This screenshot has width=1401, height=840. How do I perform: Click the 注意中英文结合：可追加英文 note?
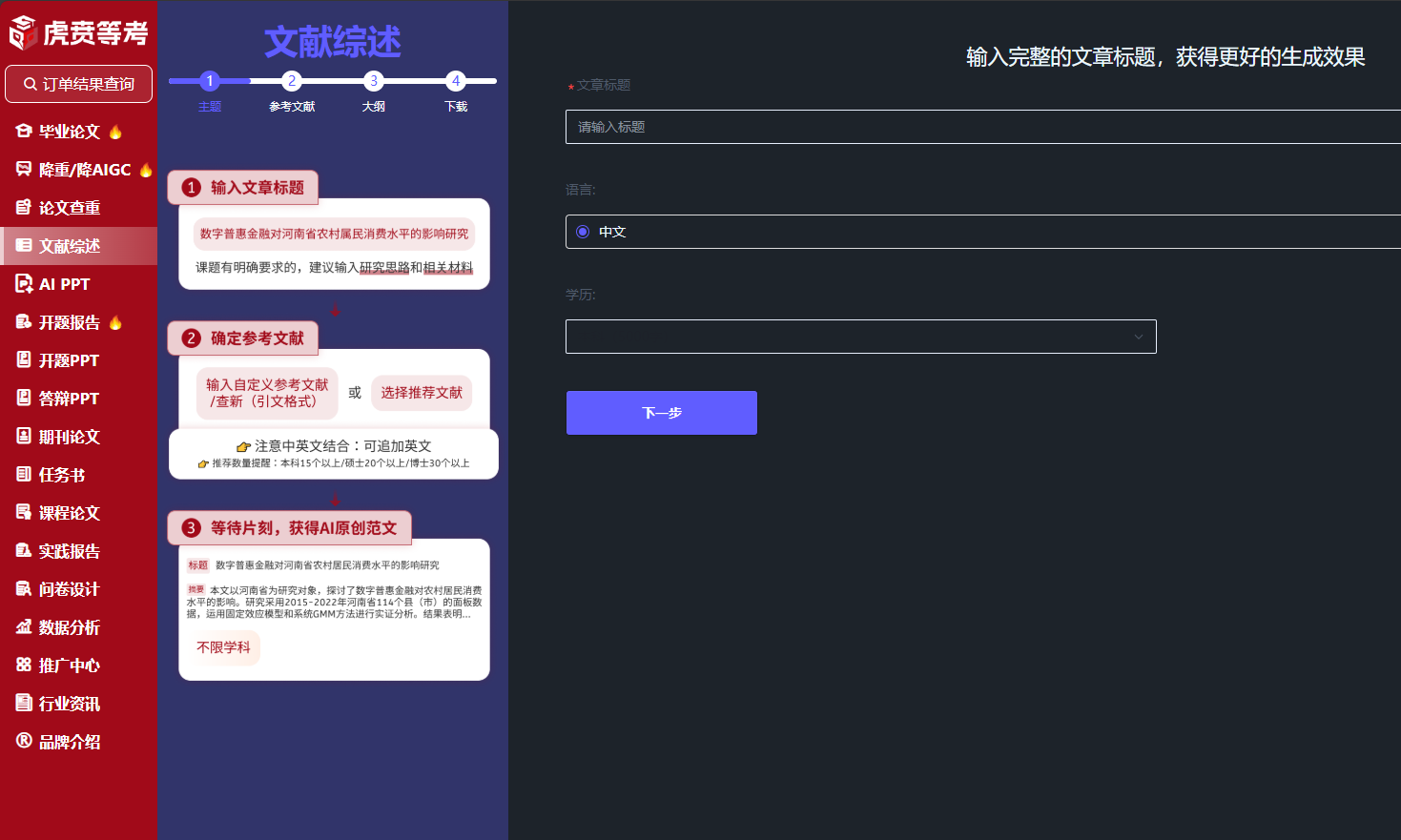[x=334, y=445]
